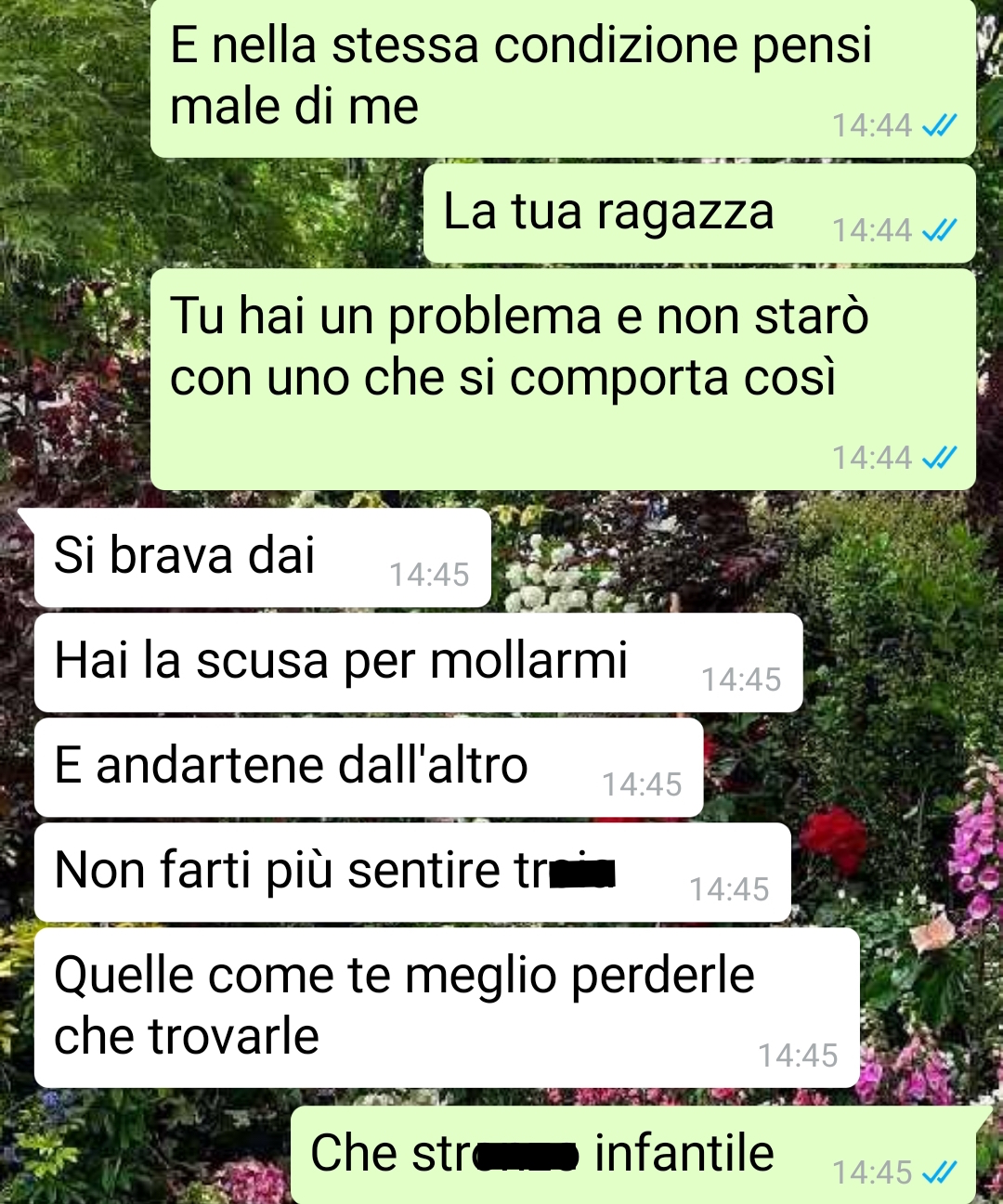1003x1204 pixels.
Task: Select the 'Tu hai un problema' message
Action: pos(563,379)
